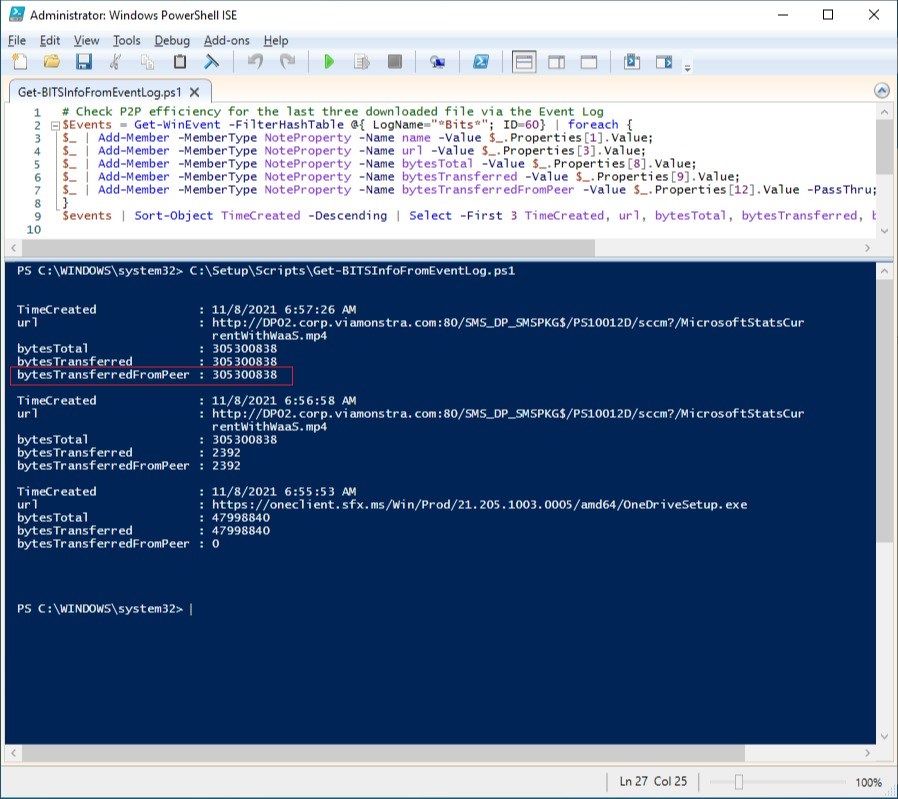
Task: Open the View menu
Action: pyautogui.click(x=86, y=40)
